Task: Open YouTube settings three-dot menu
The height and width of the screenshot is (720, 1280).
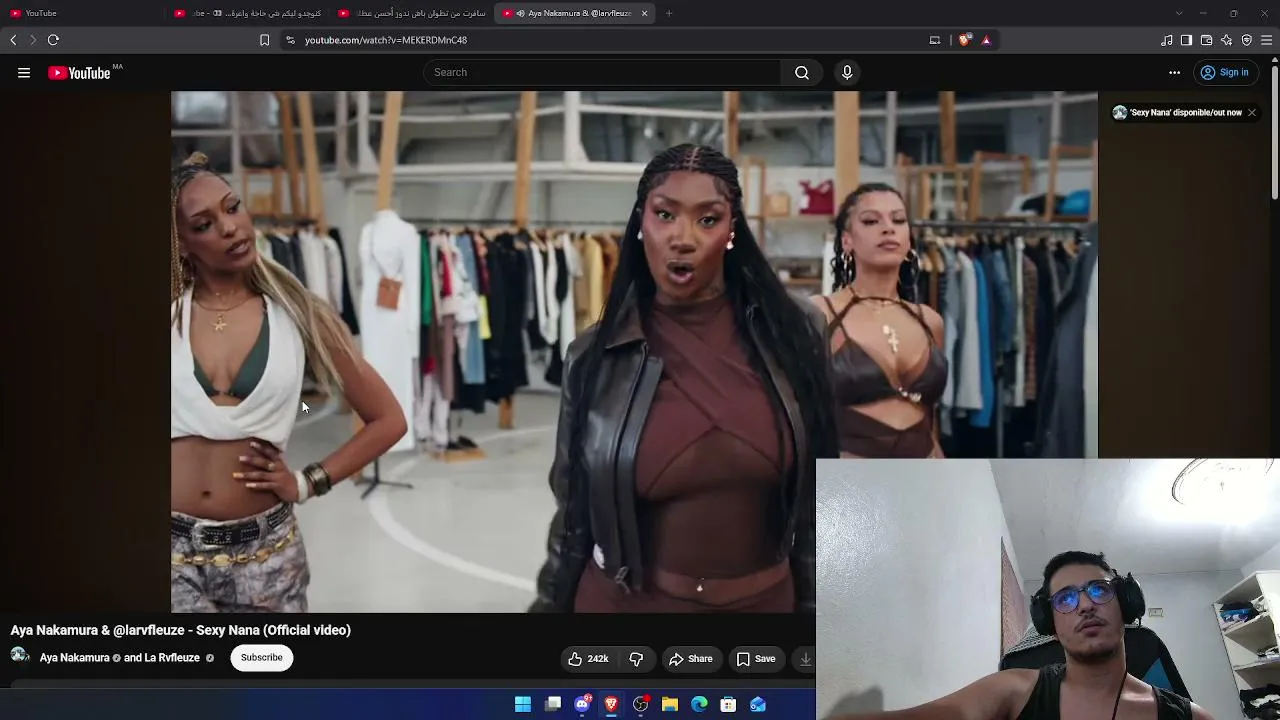Action: (1175, 72)
